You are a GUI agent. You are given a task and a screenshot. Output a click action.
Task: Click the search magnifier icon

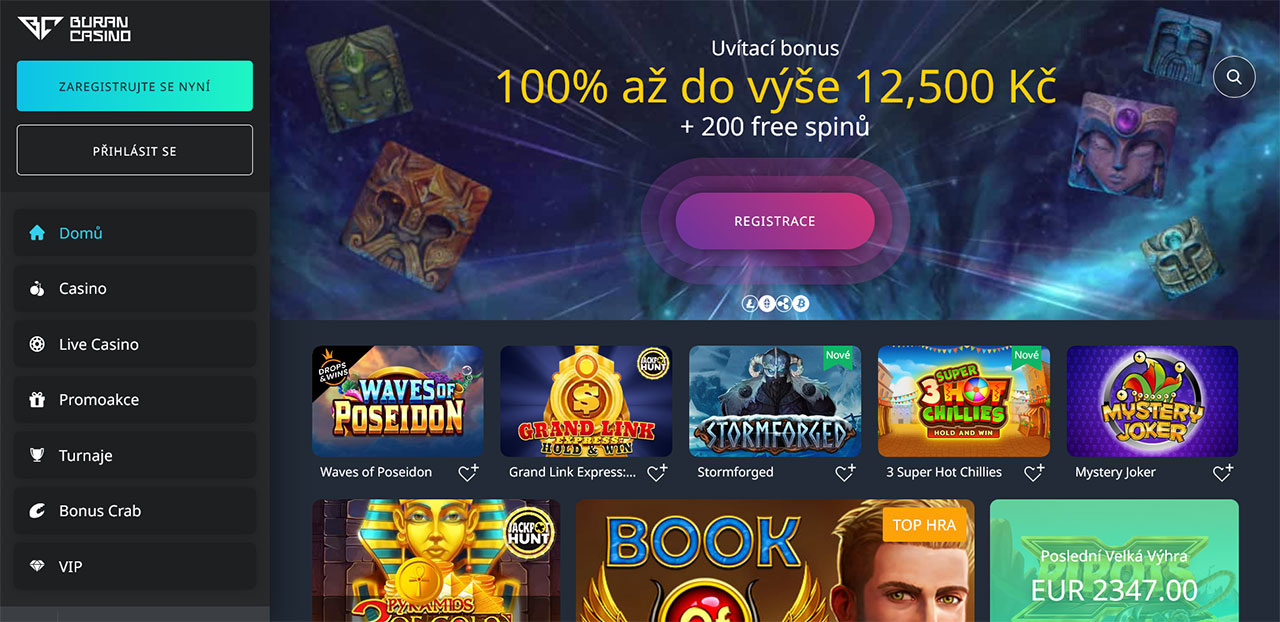click(1234, 77)
